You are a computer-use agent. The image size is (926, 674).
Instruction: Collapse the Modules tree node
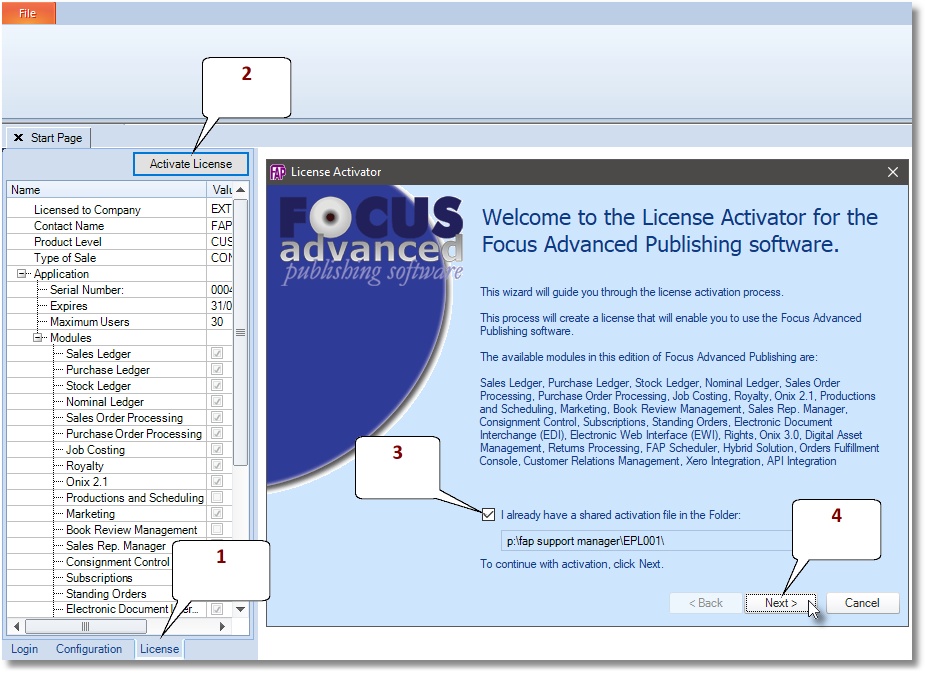(38, 337)
